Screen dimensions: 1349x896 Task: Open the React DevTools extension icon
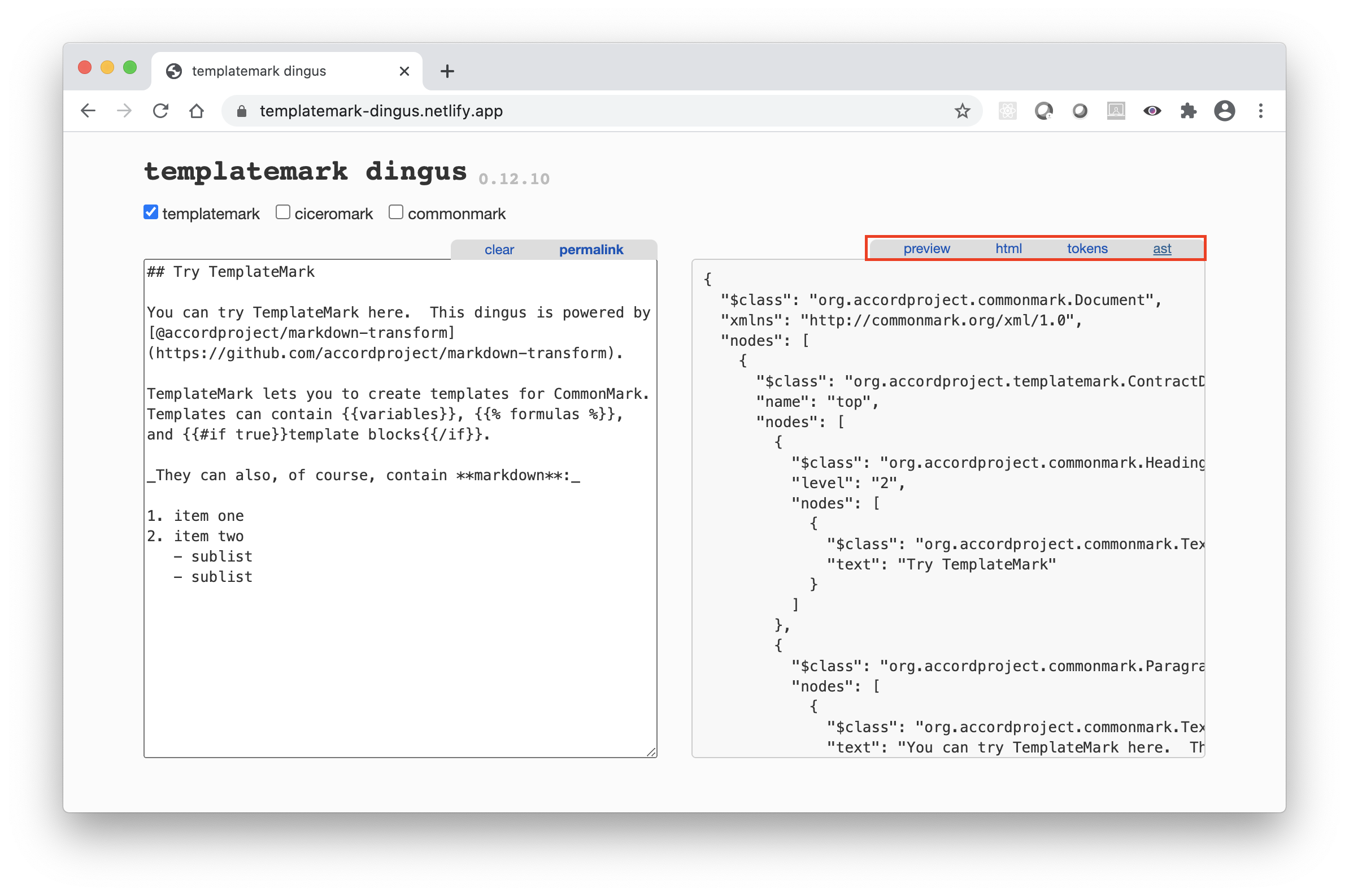(1008, 111)
